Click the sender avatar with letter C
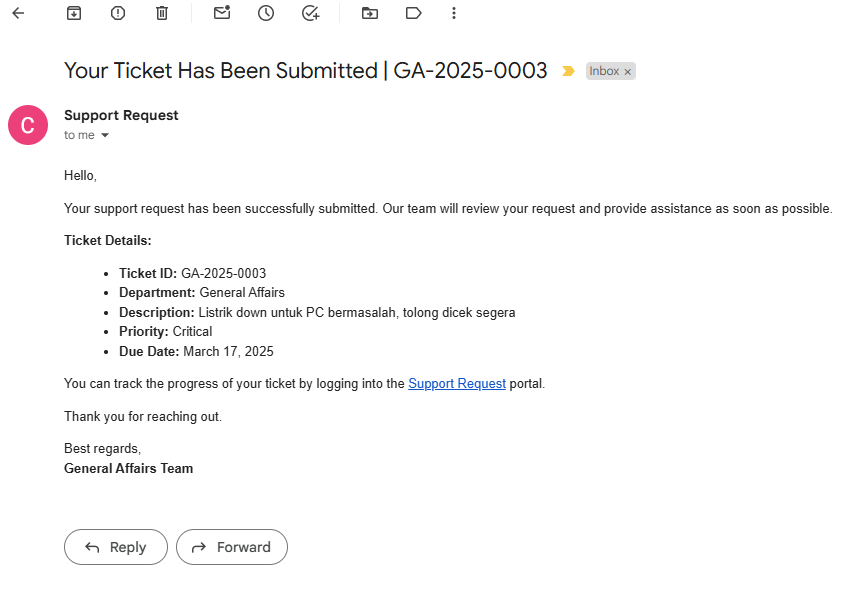 (28, 125)
